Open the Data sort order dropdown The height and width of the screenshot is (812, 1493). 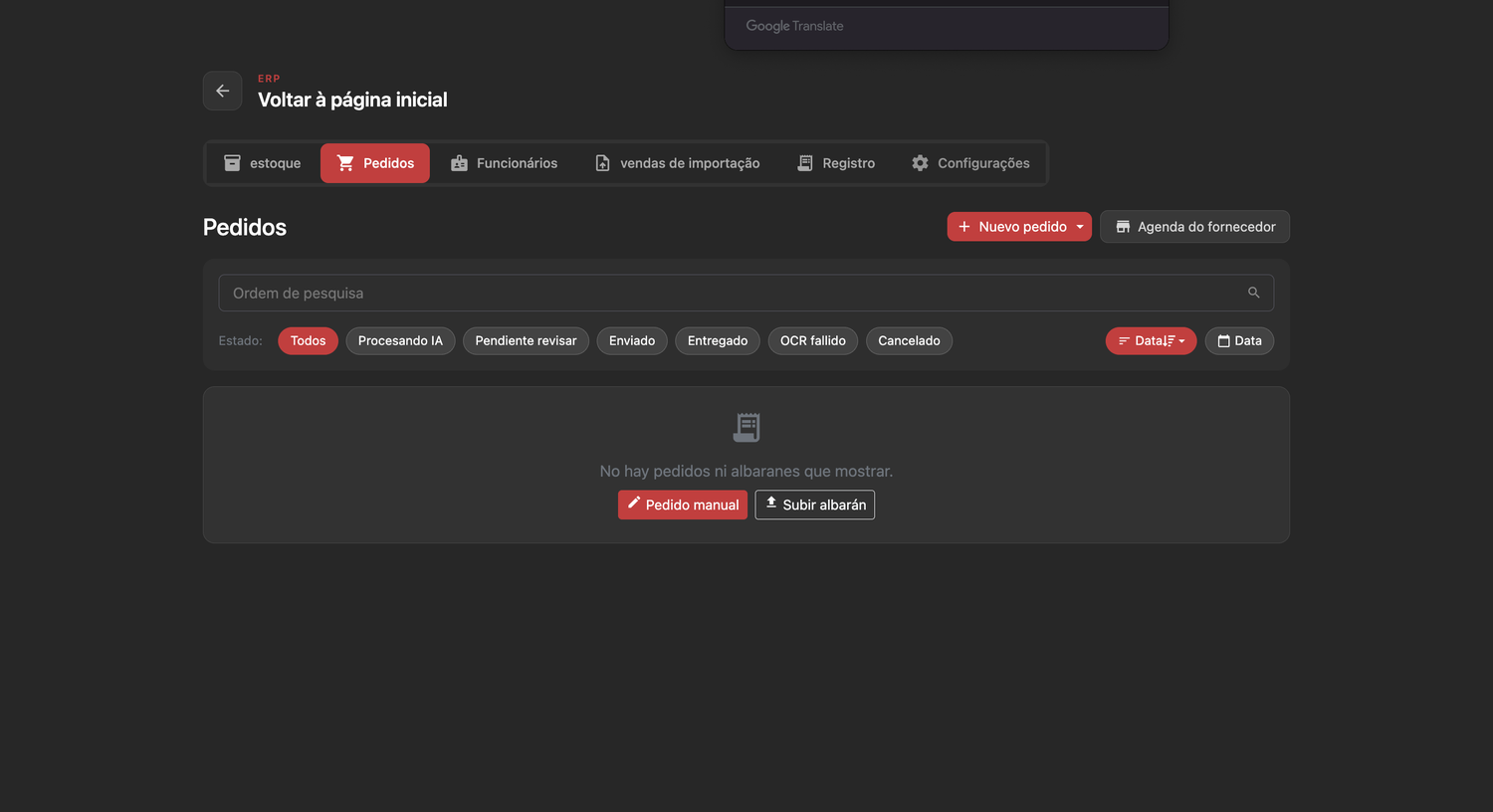coord(1151,340)
